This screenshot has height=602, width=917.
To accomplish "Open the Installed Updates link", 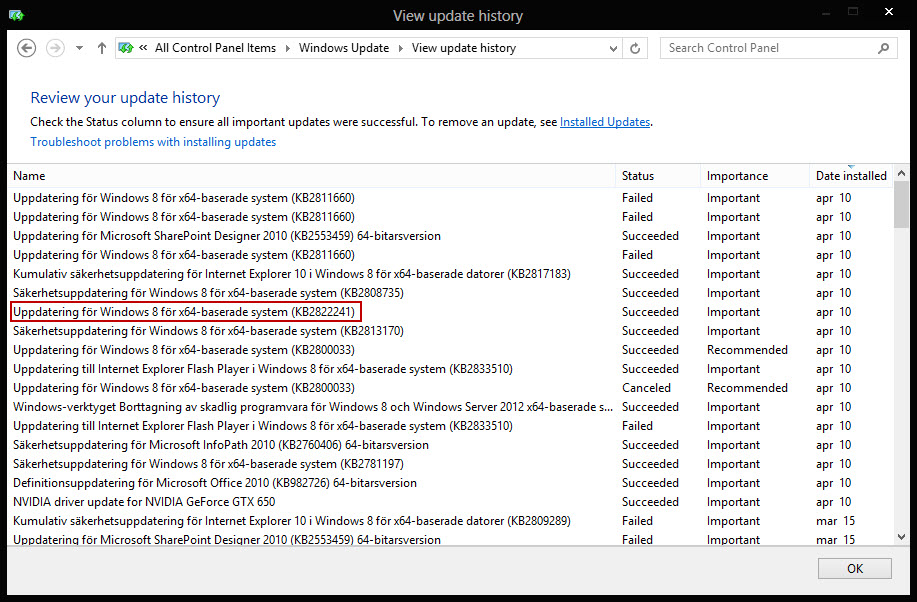I will 605,122.
